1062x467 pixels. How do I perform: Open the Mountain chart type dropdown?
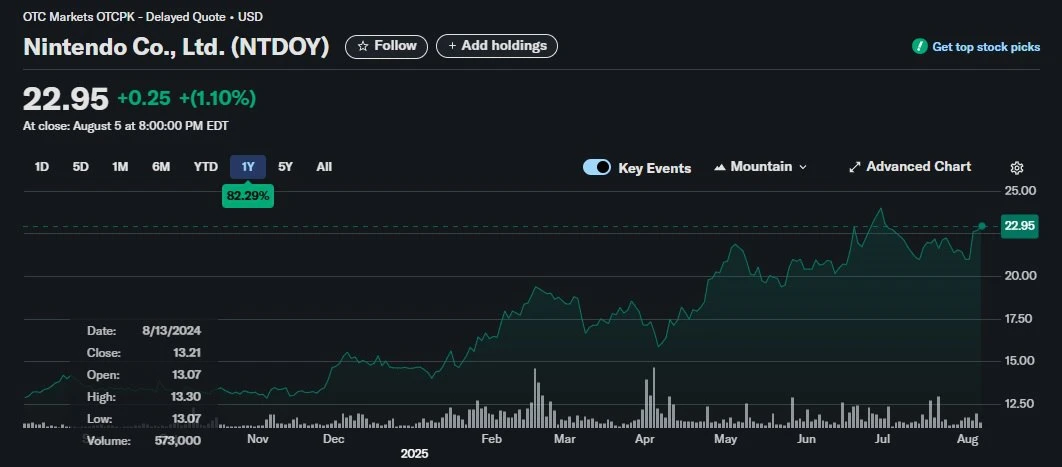[761, 166]
